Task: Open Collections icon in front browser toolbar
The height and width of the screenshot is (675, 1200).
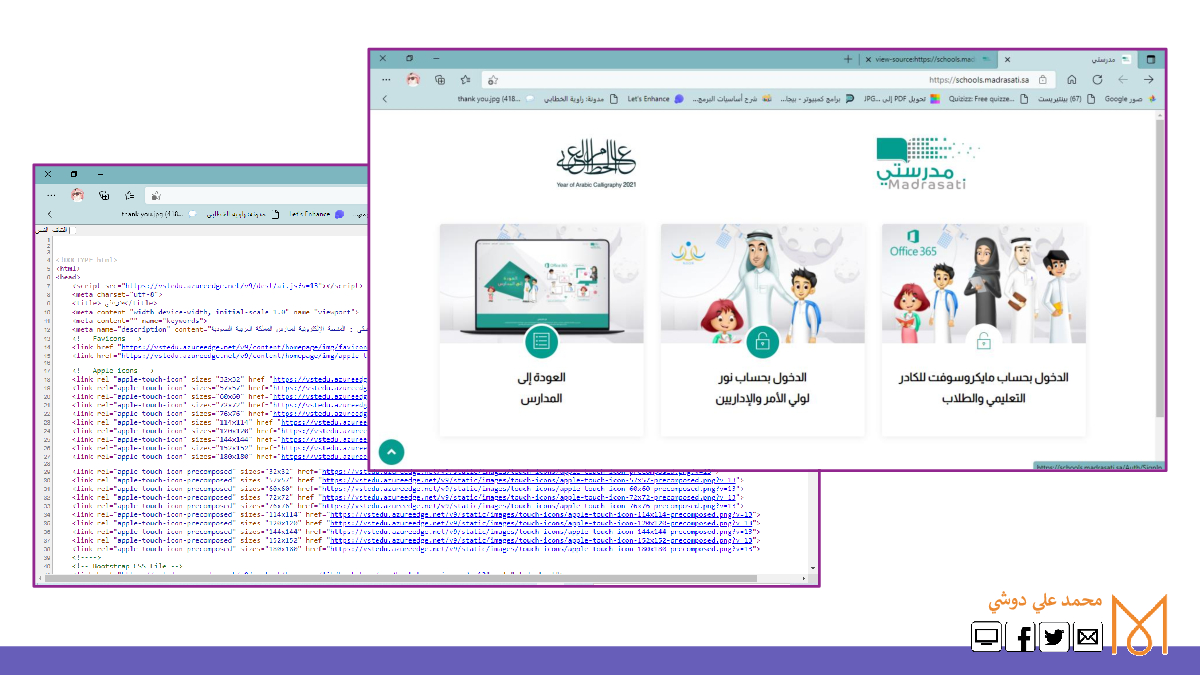Action: 440,79
